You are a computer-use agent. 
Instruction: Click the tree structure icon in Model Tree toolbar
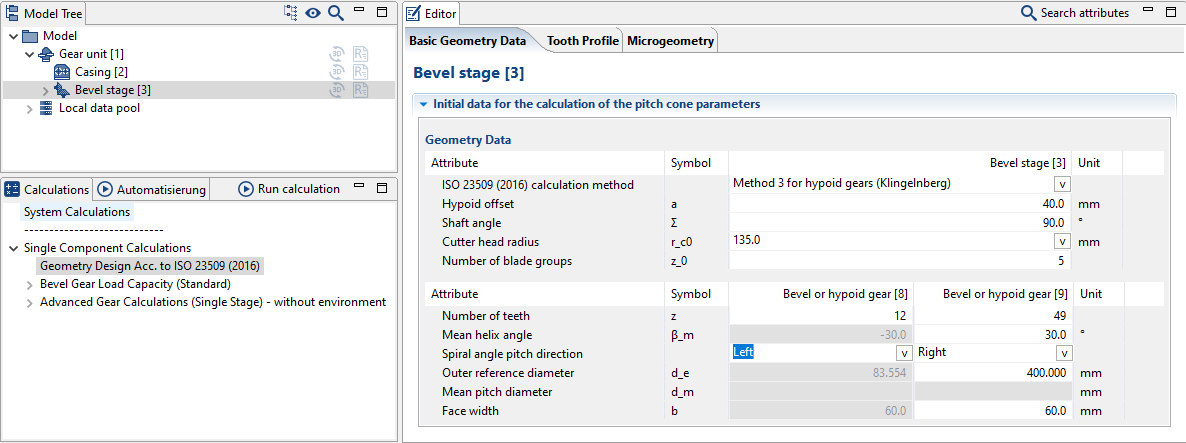click(x=291, y=13)
